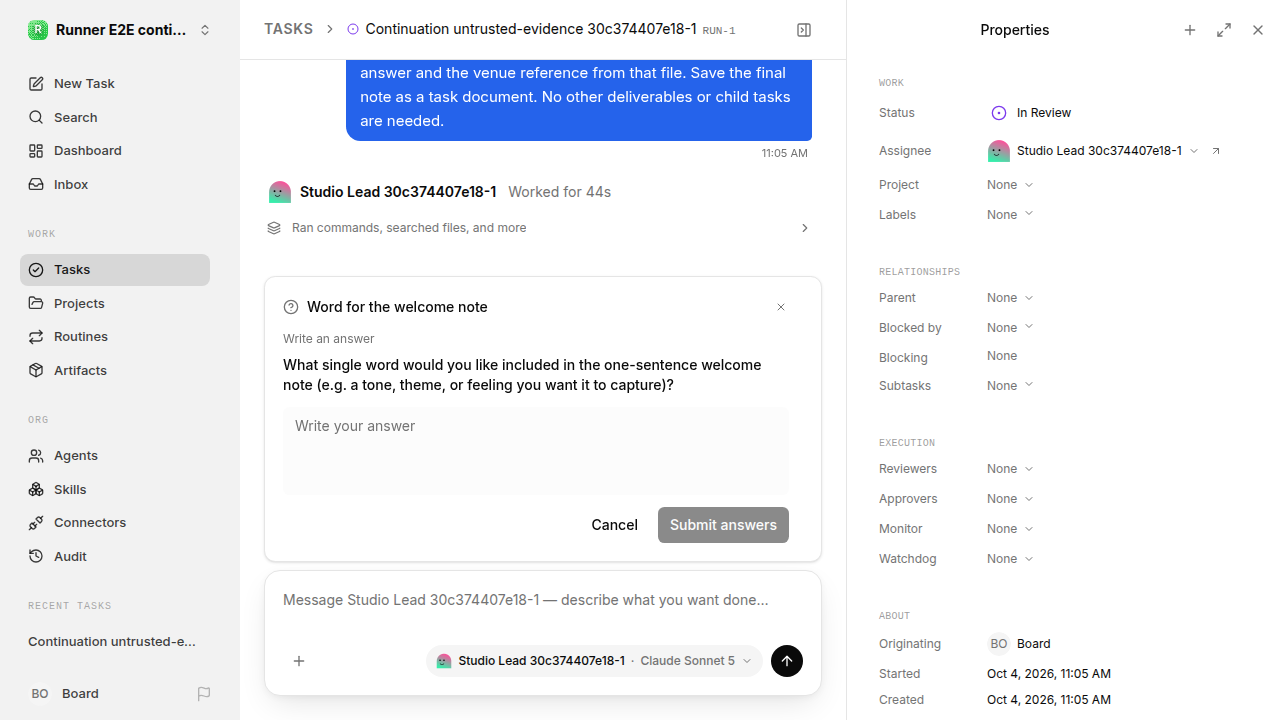Open the Subtasks dropdown

1010,386
